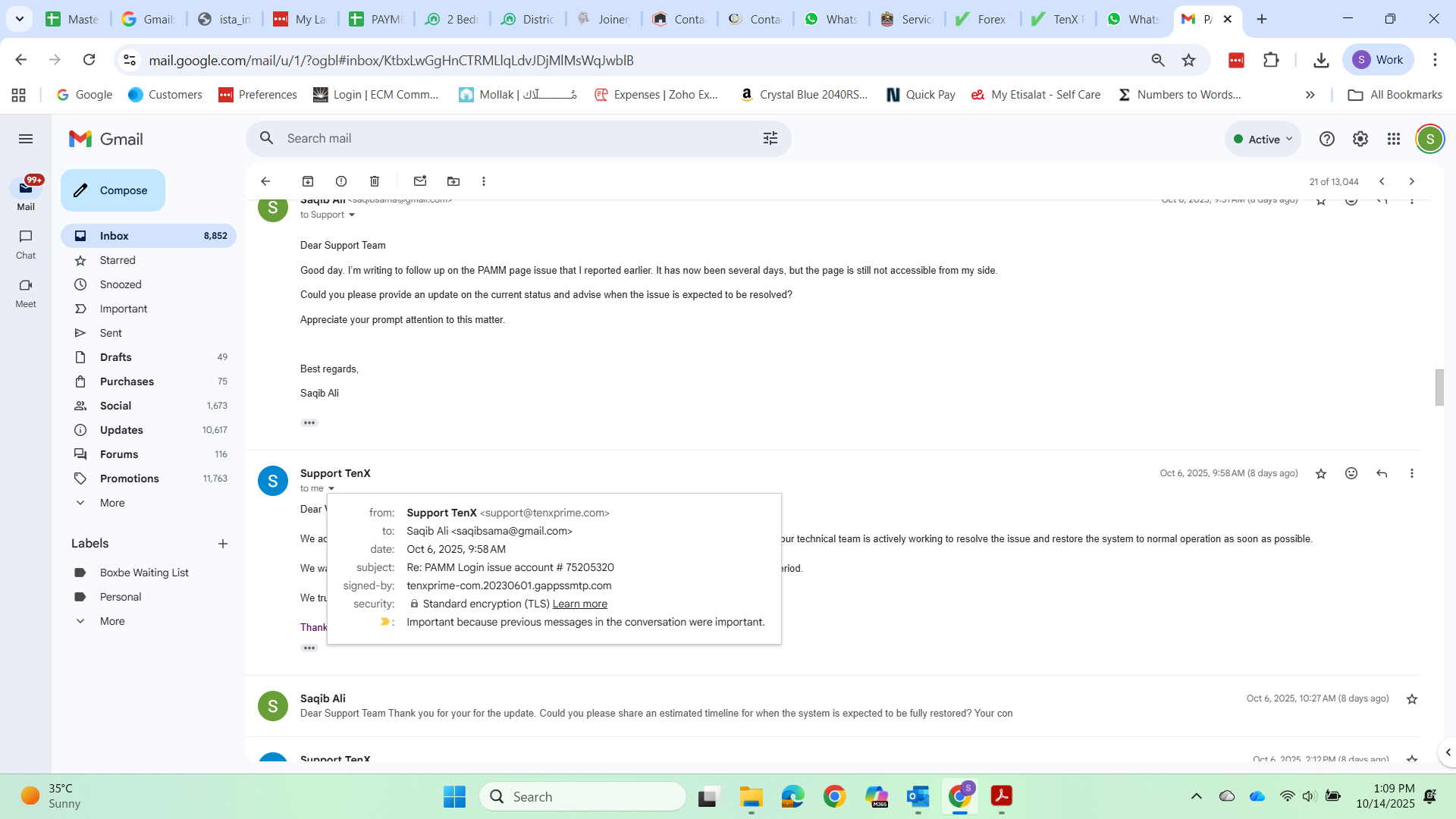Collapse the 'to me' details arrow
This screenshot has height=819, width=1456.
(x=331, y=489)
